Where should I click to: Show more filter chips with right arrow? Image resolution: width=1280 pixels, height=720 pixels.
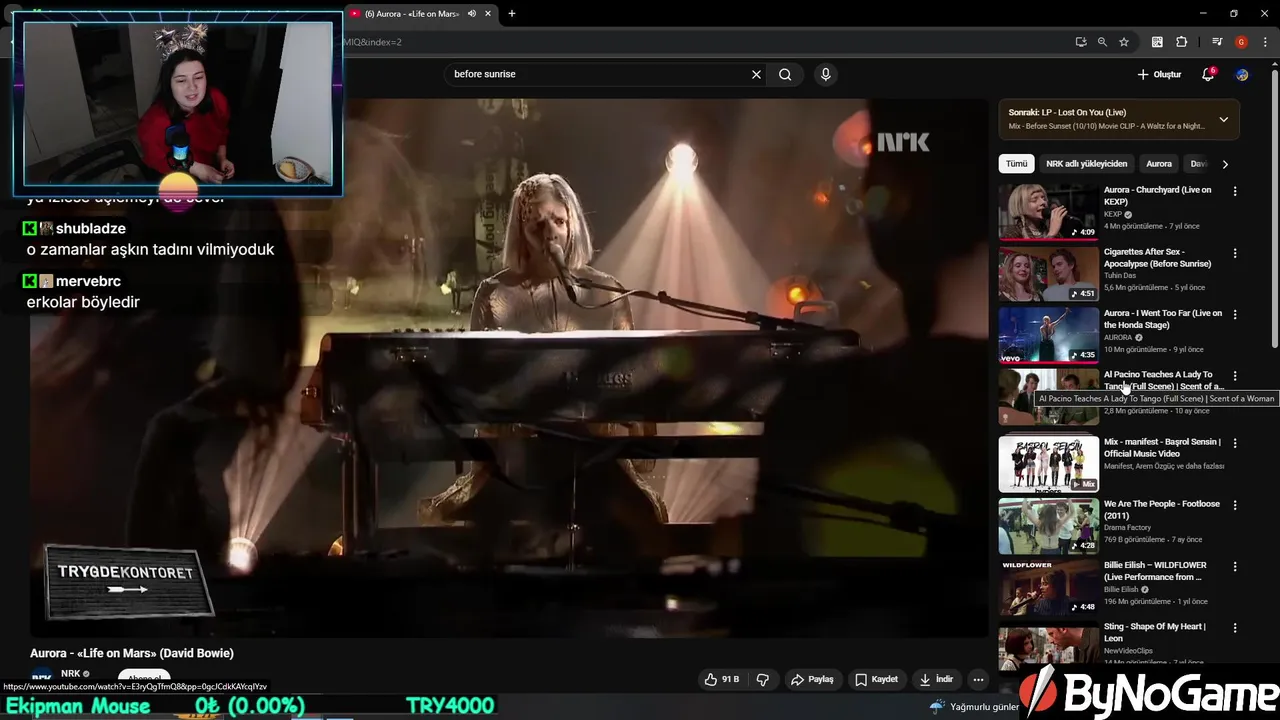pyautogui.click(x=1225, y=164)
